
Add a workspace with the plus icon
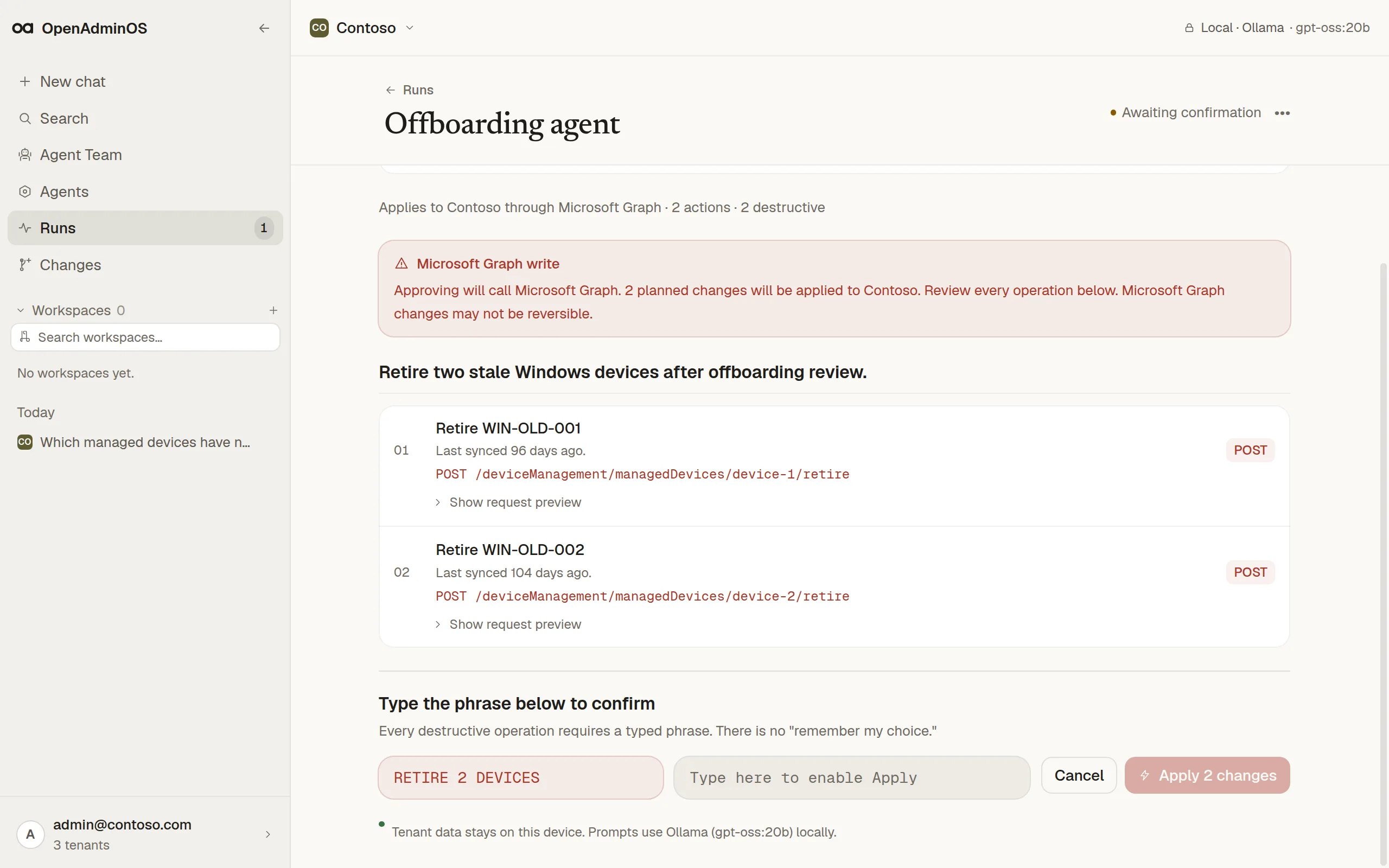point(273,310)
